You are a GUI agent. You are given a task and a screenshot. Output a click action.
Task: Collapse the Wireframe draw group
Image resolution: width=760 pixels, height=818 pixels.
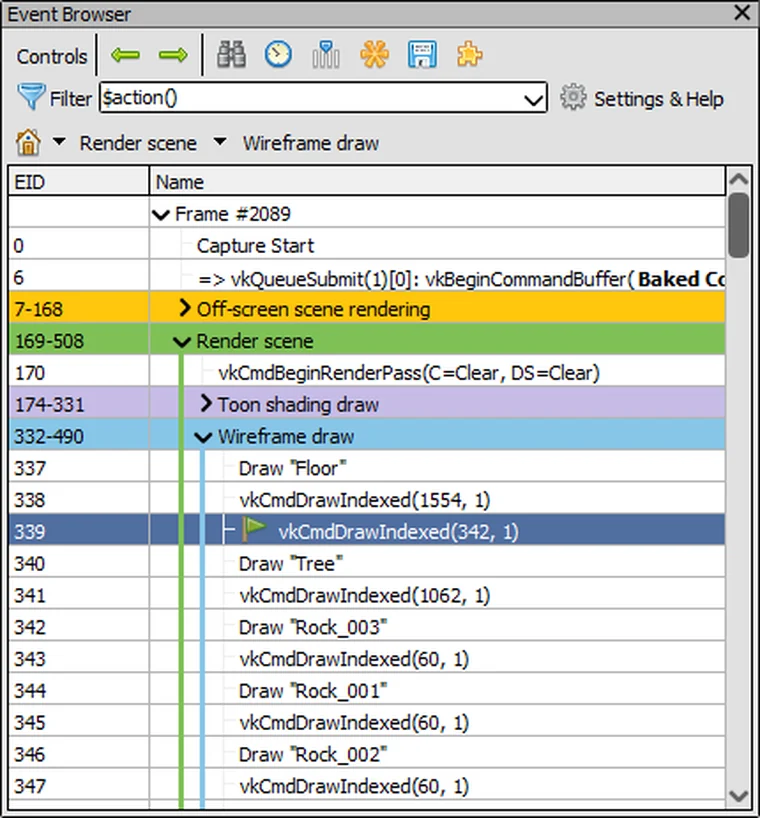(x=203, y=437)
